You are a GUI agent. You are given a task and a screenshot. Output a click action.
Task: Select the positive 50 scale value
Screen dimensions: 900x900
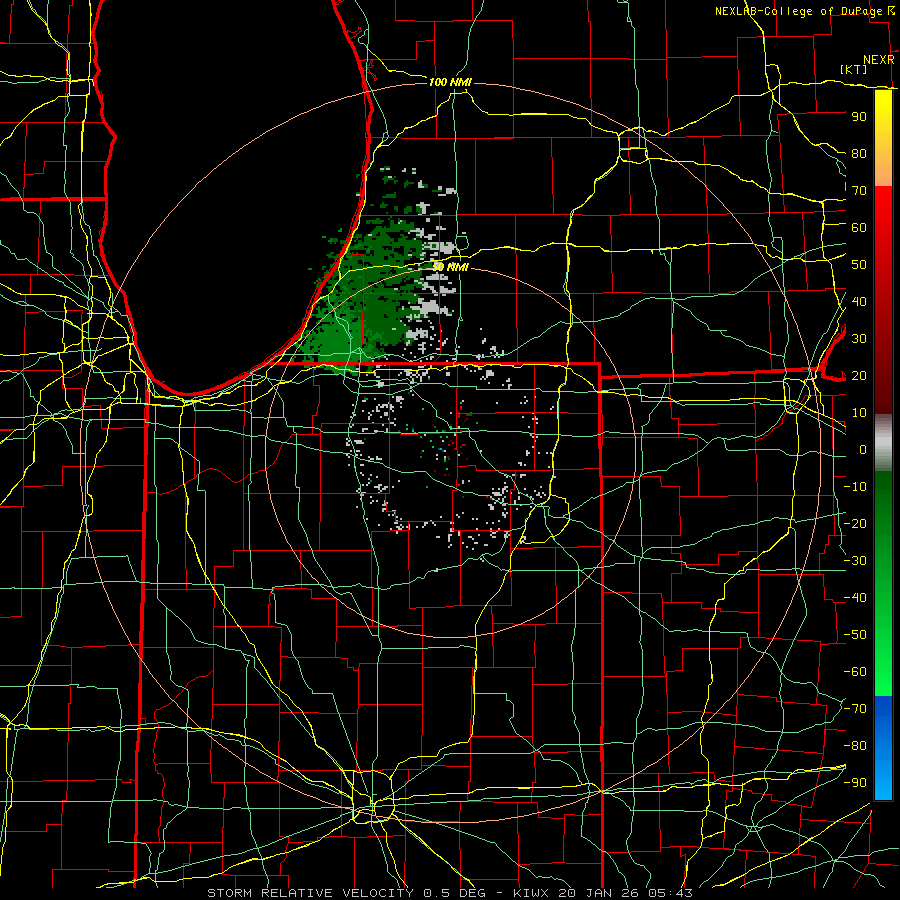(x=859, y=265)
